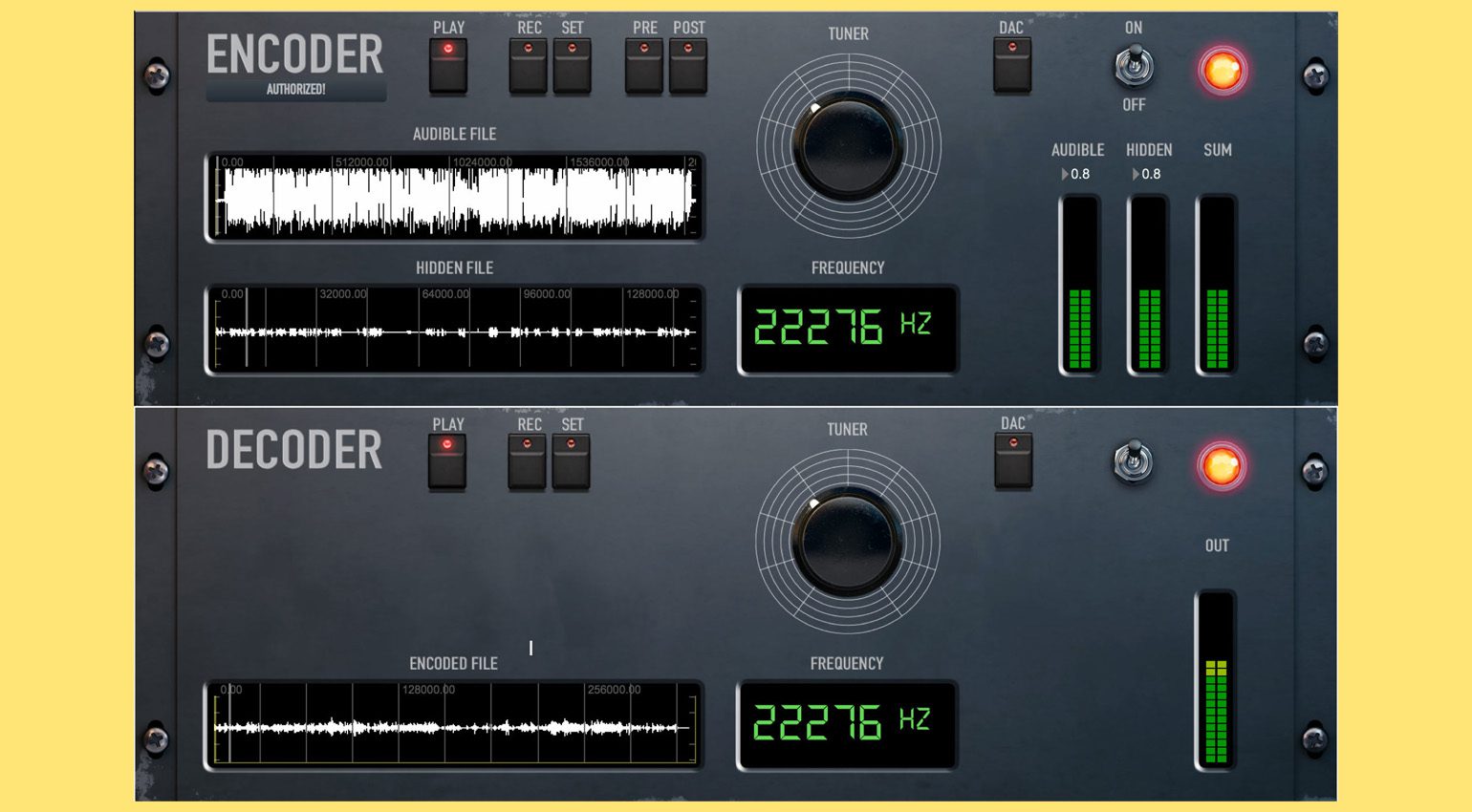Click the Decoder REC button
Image resolution: width=1472 pixels, height=812 pixels.
pos(527,462)
